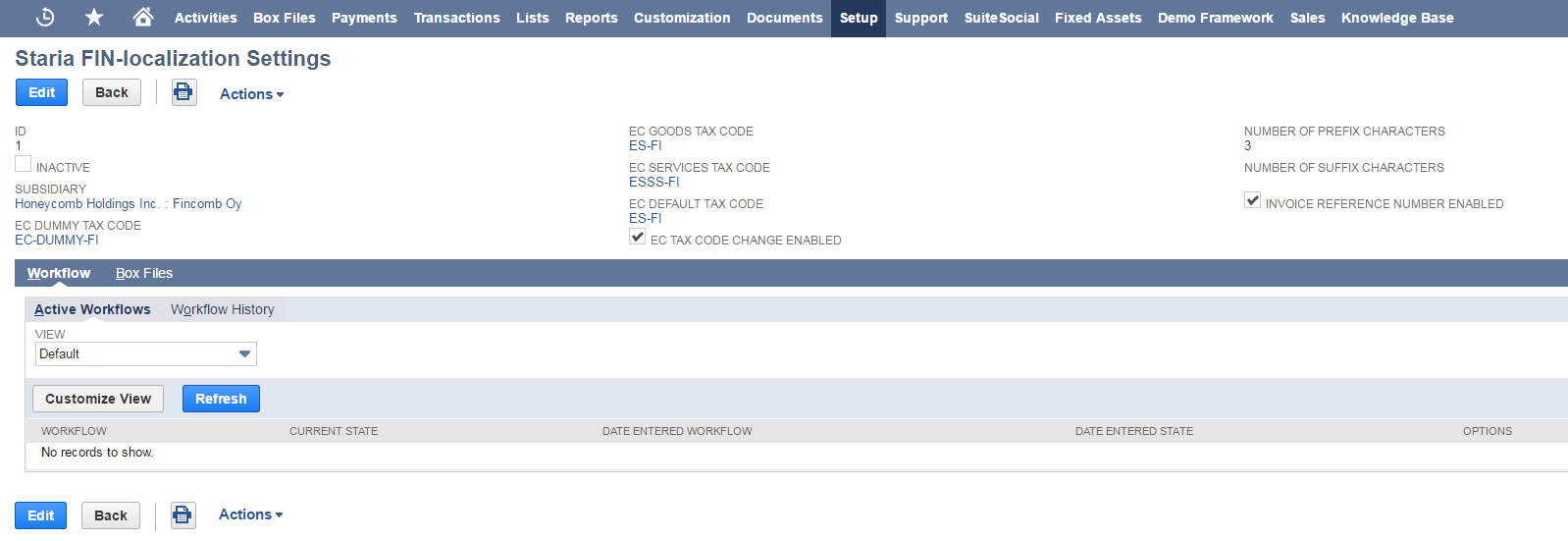Open the Activities menu
The image size is (1568, 541).
coord(205,18)
